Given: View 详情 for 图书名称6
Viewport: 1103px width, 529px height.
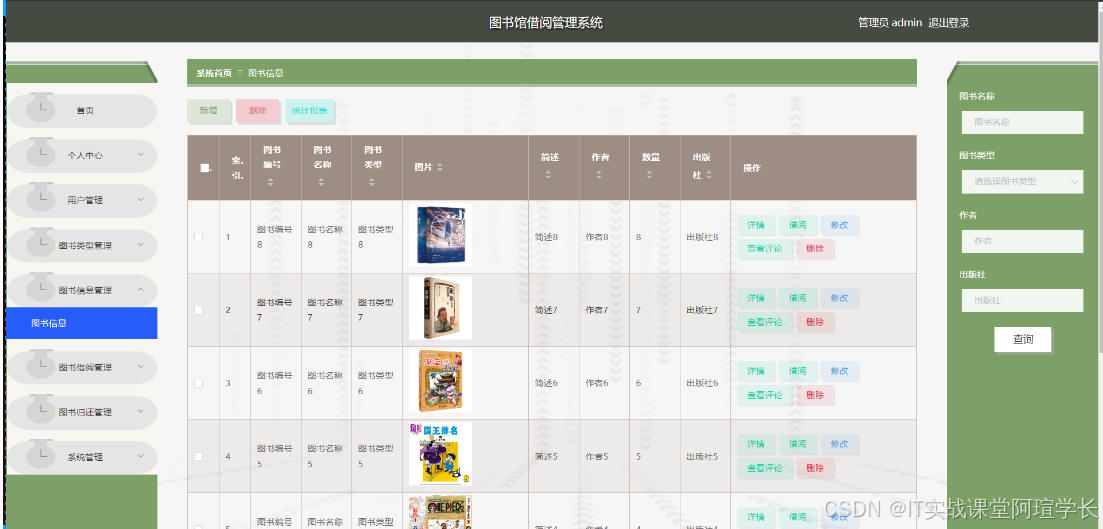Looking at the screenshot, I should [x=756, y=371].
